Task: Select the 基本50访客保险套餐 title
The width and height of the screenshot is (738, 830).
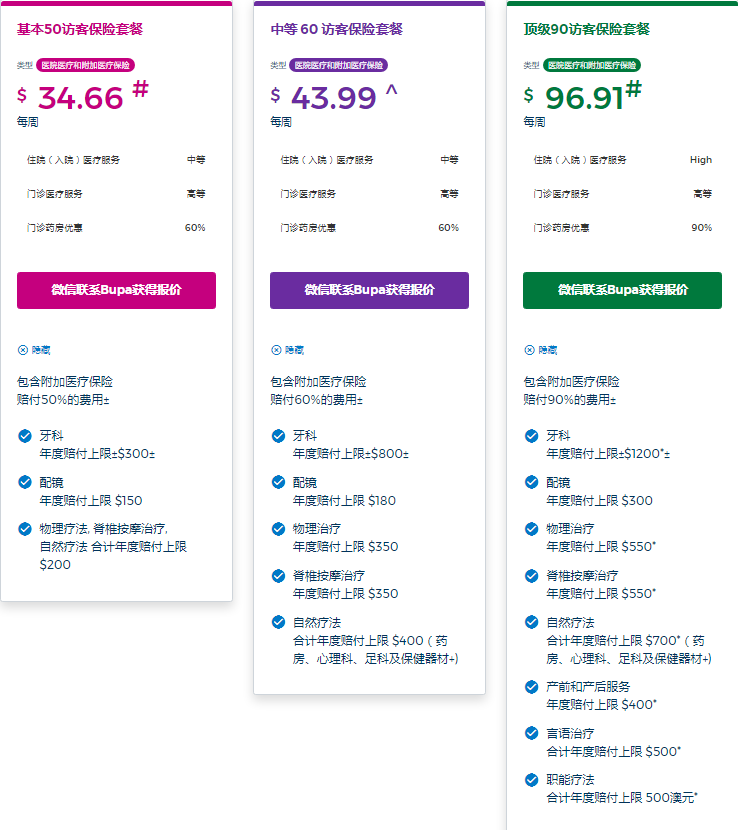Action: click(83, 30)
